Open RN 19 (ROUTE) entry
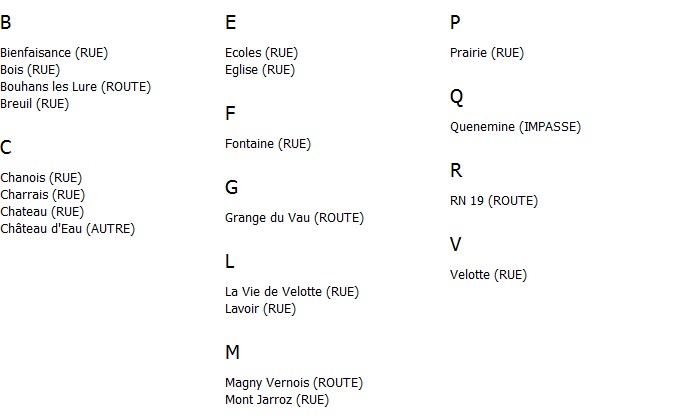The width and height of the screenshot is (675, 416). click(x=494, y=201)
